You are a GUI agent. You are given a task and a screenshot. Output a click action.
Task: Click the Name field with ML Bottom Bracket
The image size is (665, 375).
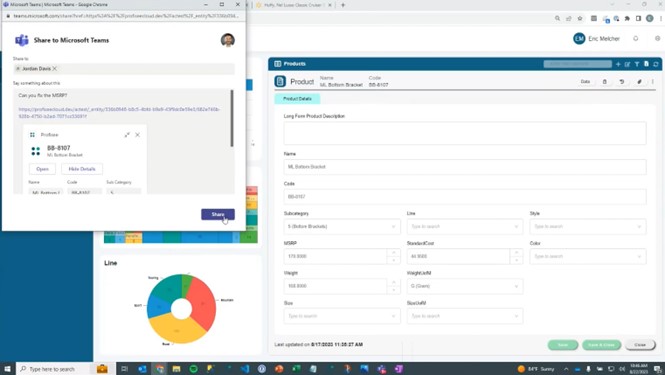(x=465, y=167)
